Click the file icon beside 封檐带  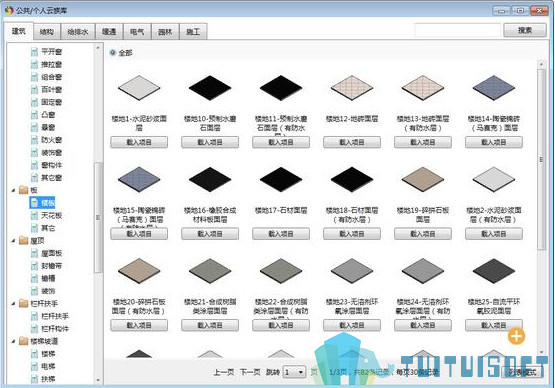(34, 266)
